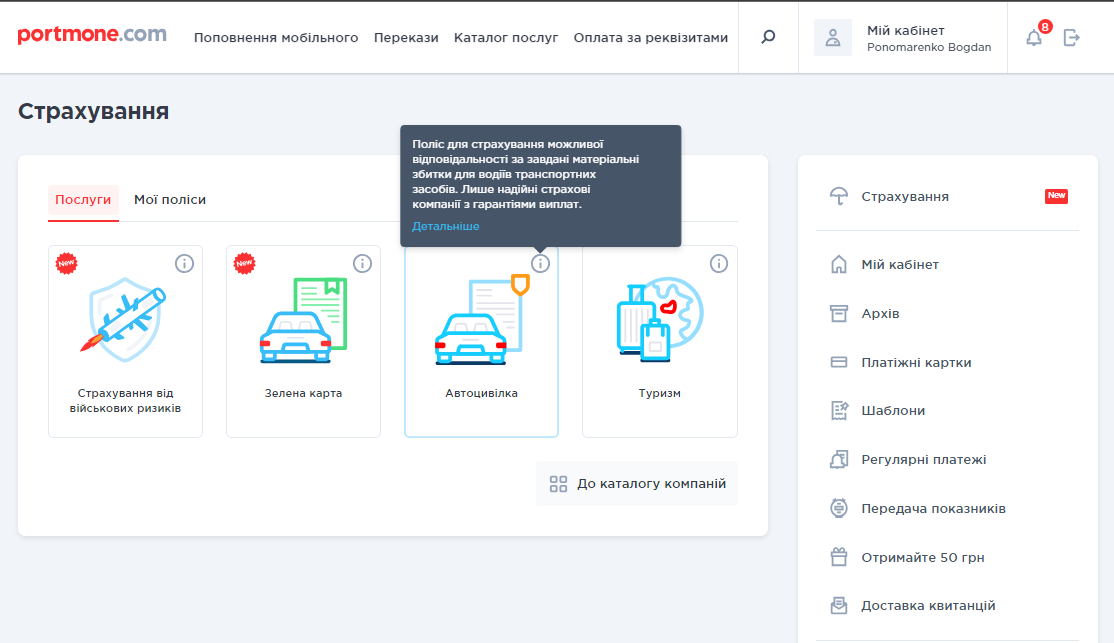Open the search magnifier icon
Image resolution: width=1114 pixels, height=643 pixels.
[768, 37]
